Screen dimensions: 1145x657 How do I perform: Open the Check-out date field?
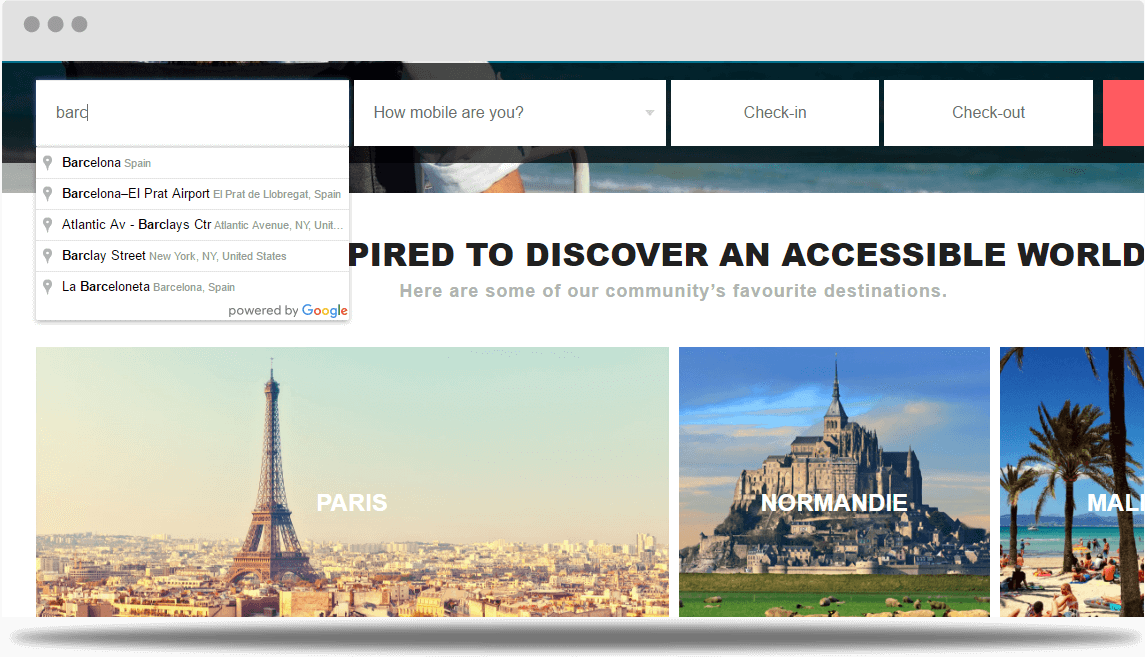[988, 112]
